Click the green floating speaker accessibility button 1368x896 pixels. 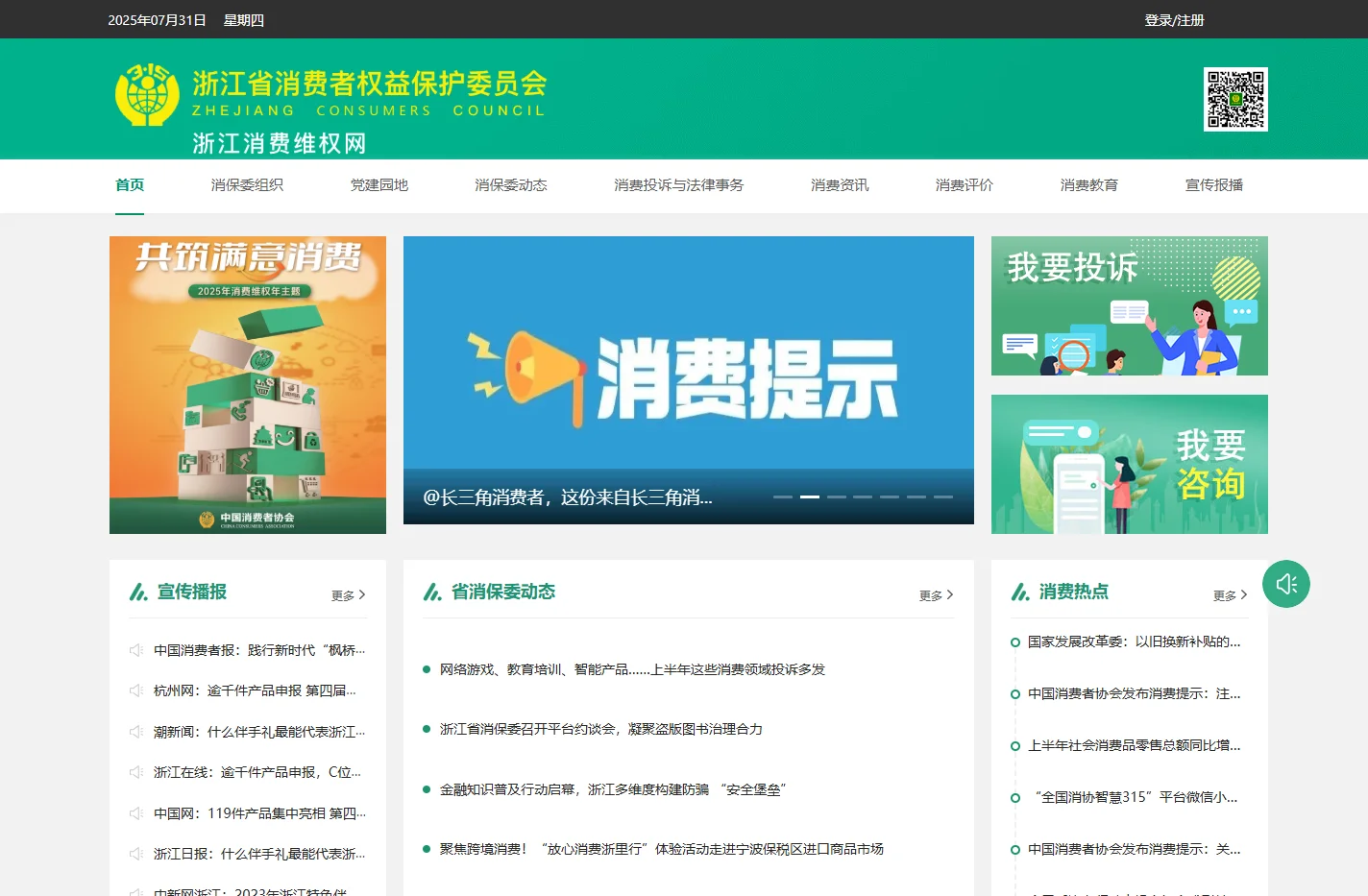pyautogui.click(x=1286, y=584)
